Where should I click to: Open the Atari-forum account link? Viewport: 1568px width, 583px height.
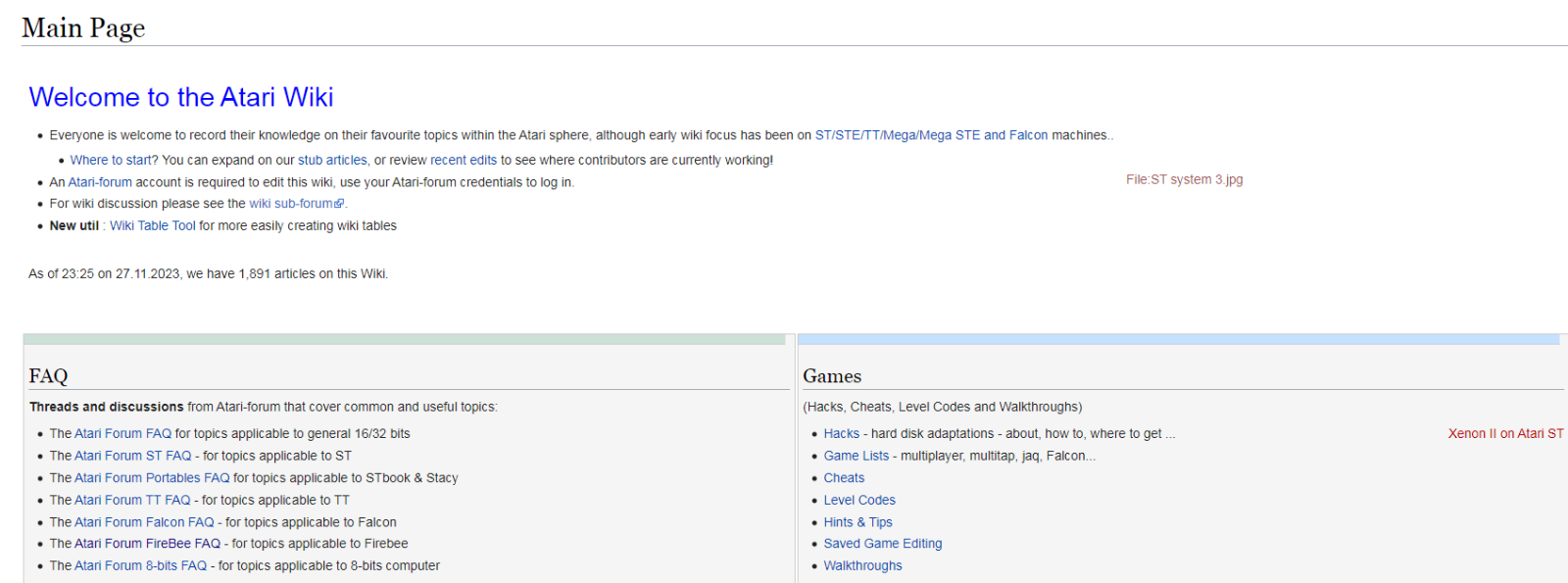click(x=100, y=182)
